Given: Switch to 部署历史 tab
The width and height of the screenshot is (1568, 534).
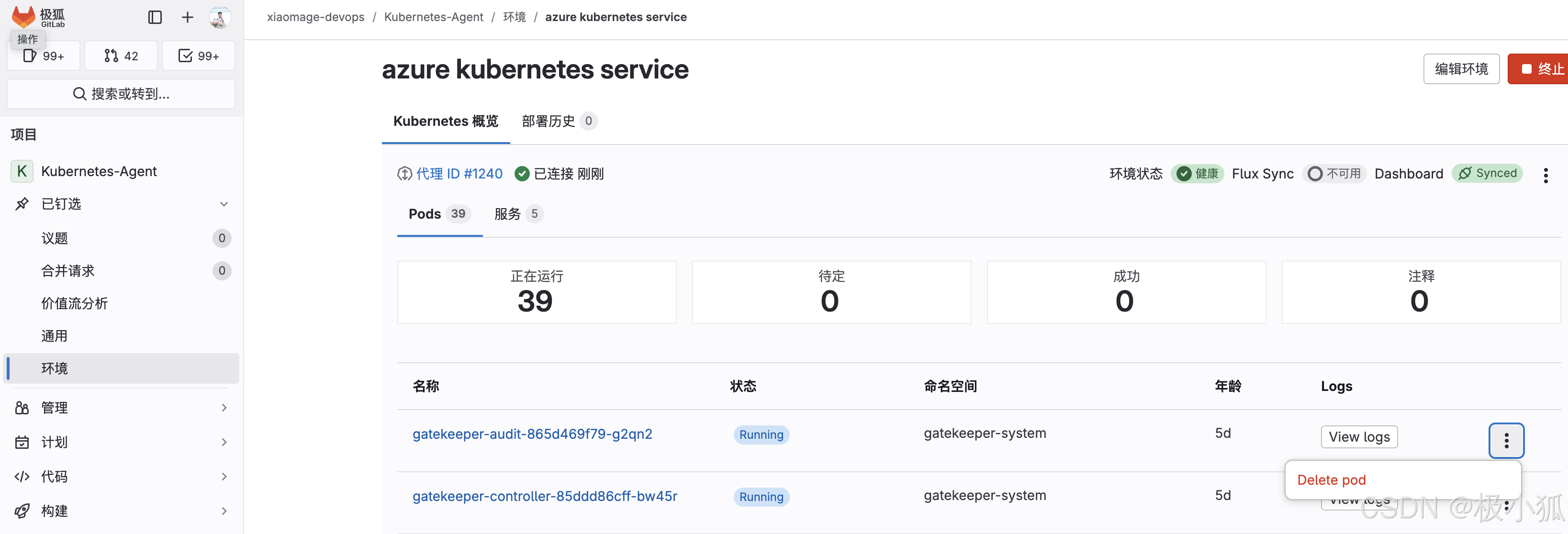Looking at the screenshot, I should tap(560, 121).
